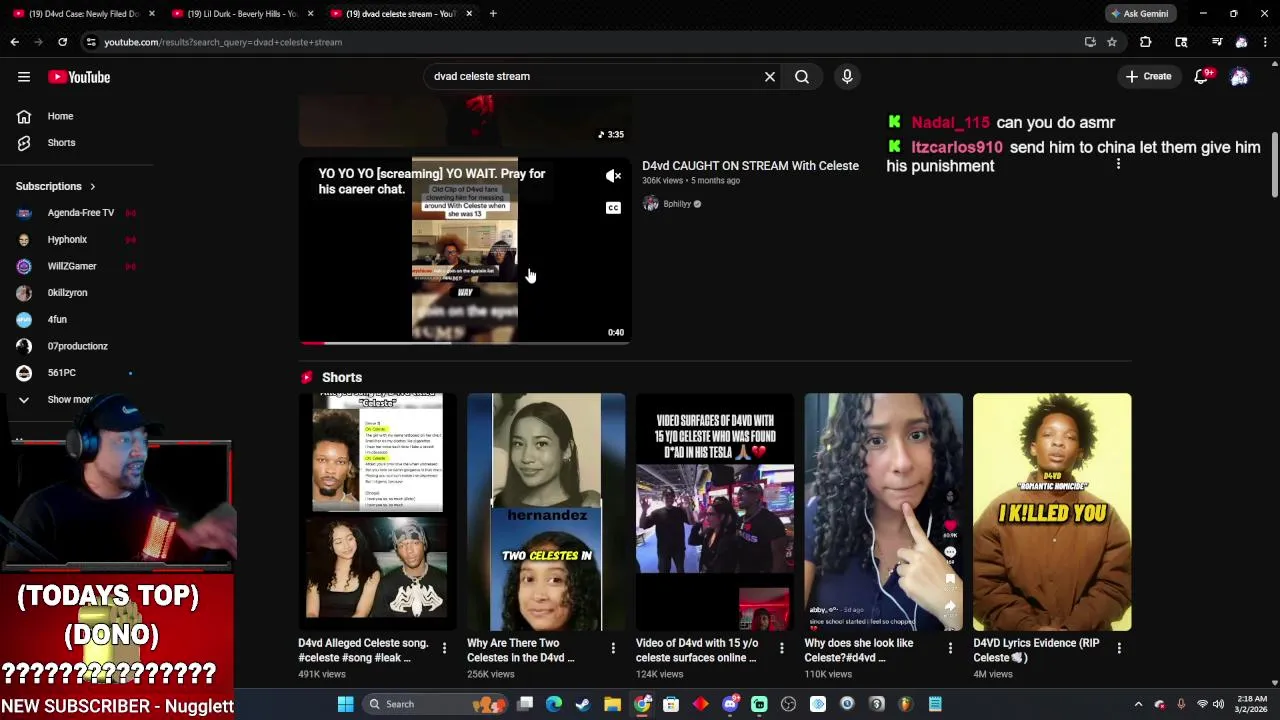1280x720 pixels.
Task: Open the curly-haired girl short thumbnail
Action: click(884, 512)
